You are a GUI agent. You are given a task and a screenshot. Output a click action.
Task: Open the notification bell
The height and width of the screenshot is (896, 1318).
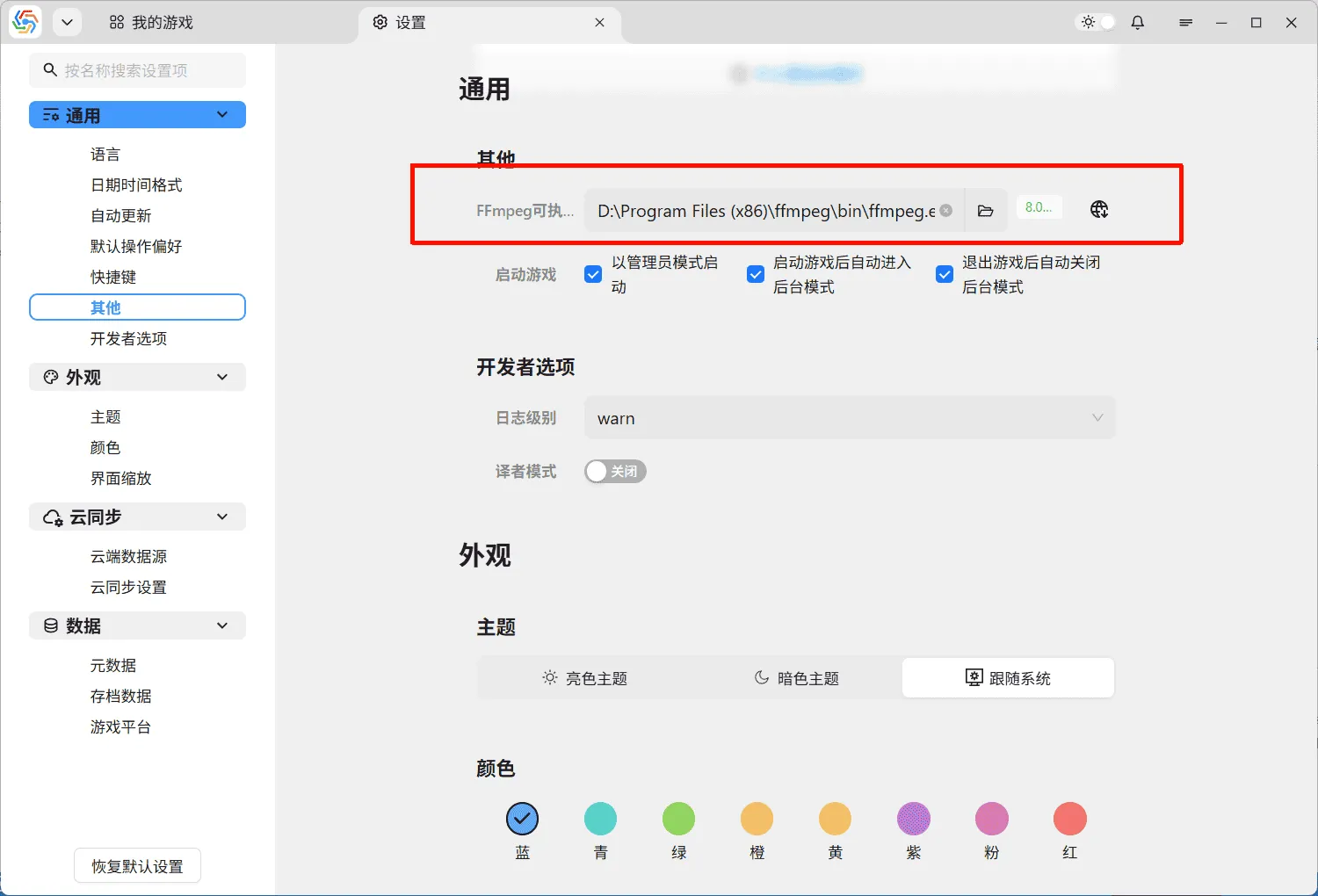coord(1138,23)
